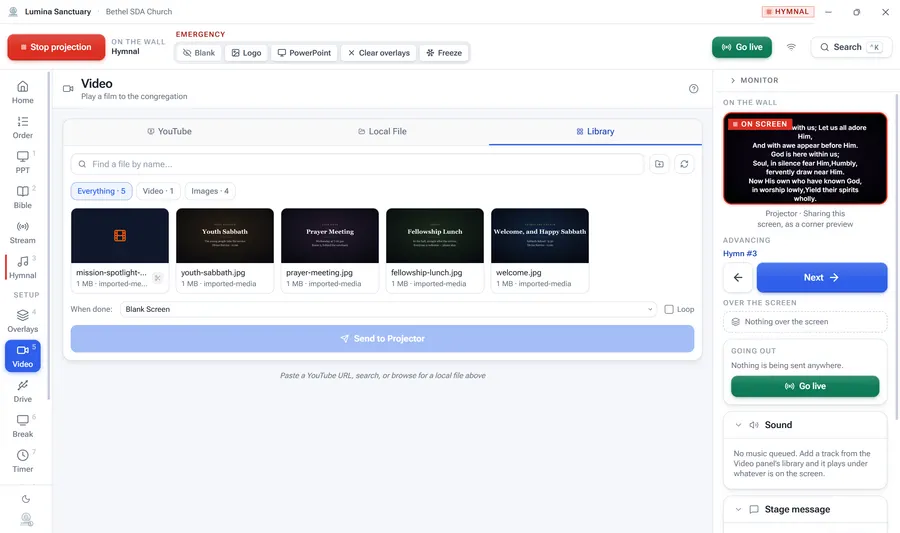
Task: Select the fellowship-lunch.jpg thumbnail
Action: pos(435,236)
